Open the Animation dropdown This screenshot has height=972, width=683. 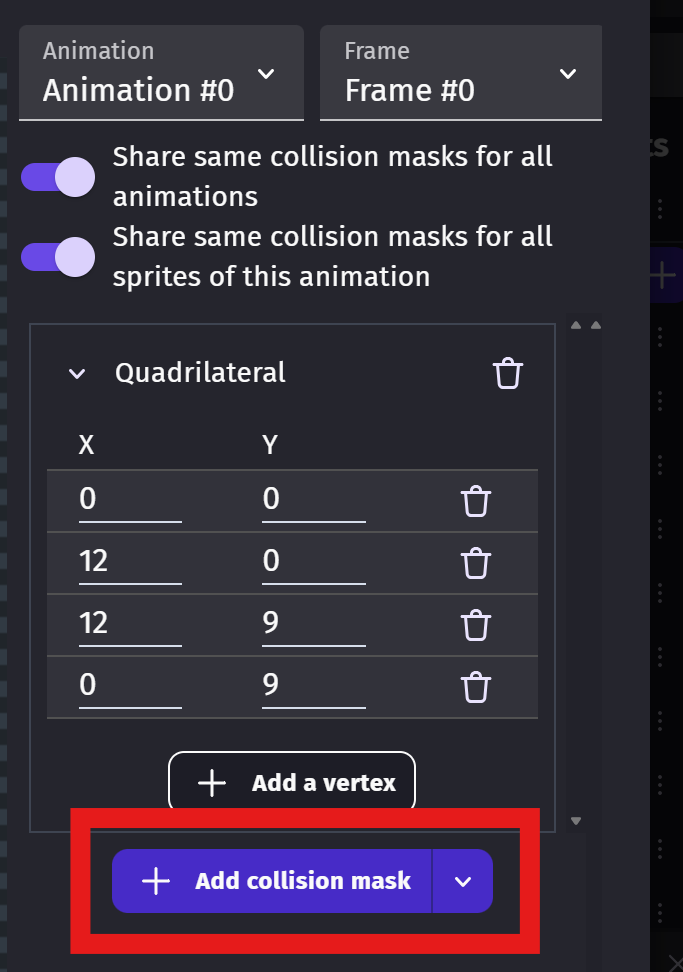click(x=161, y=74)
